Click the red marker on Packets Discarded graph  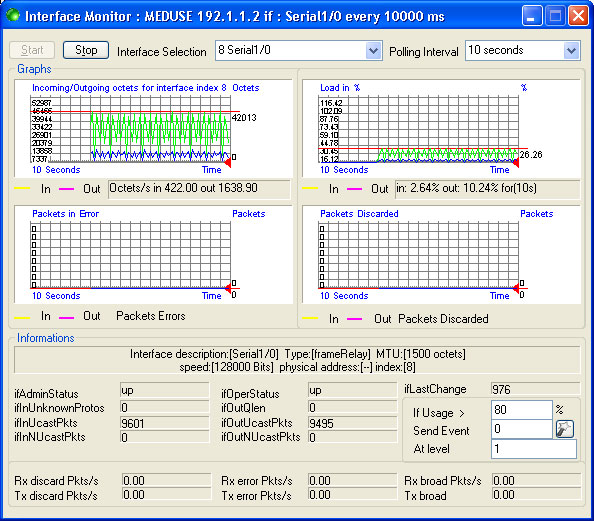pyautogui.click(x=516, y=288)
